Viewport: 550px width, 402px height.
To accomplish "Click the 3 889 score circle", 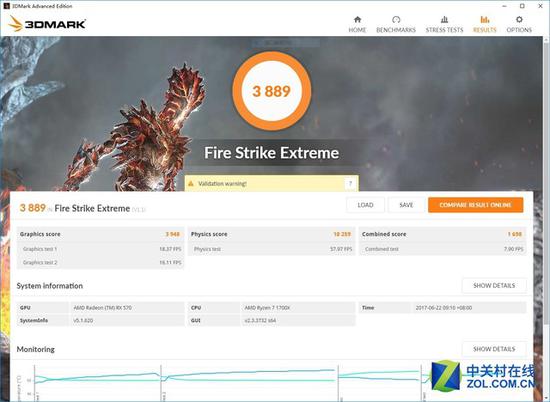I will tap(271, 91).
